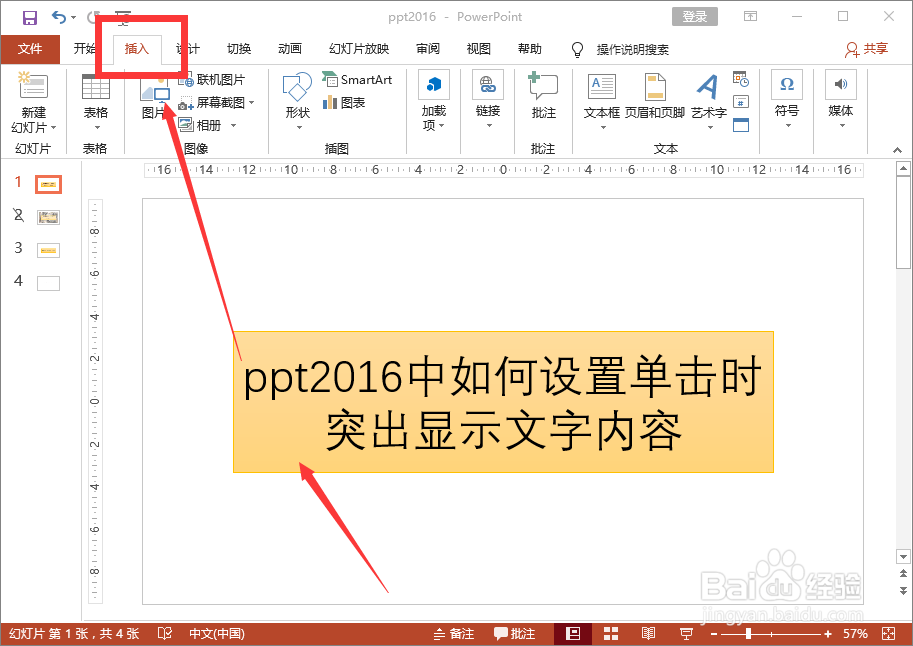Open the 屏幕截图 screenshot tool
913x646 pixels.
213,103
